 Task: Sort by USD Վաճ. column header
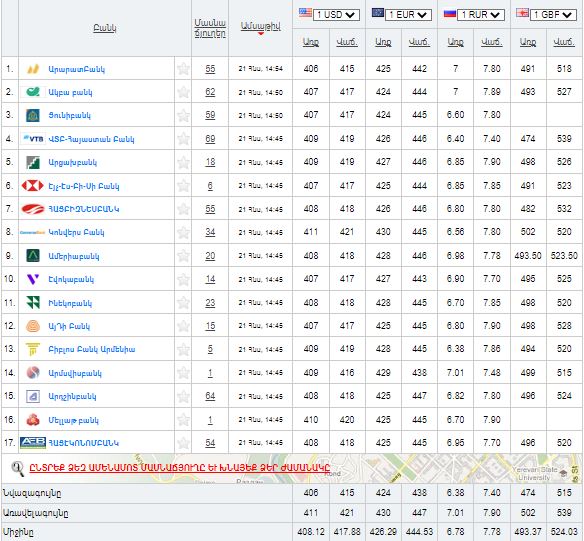click(x=347, y=42)
